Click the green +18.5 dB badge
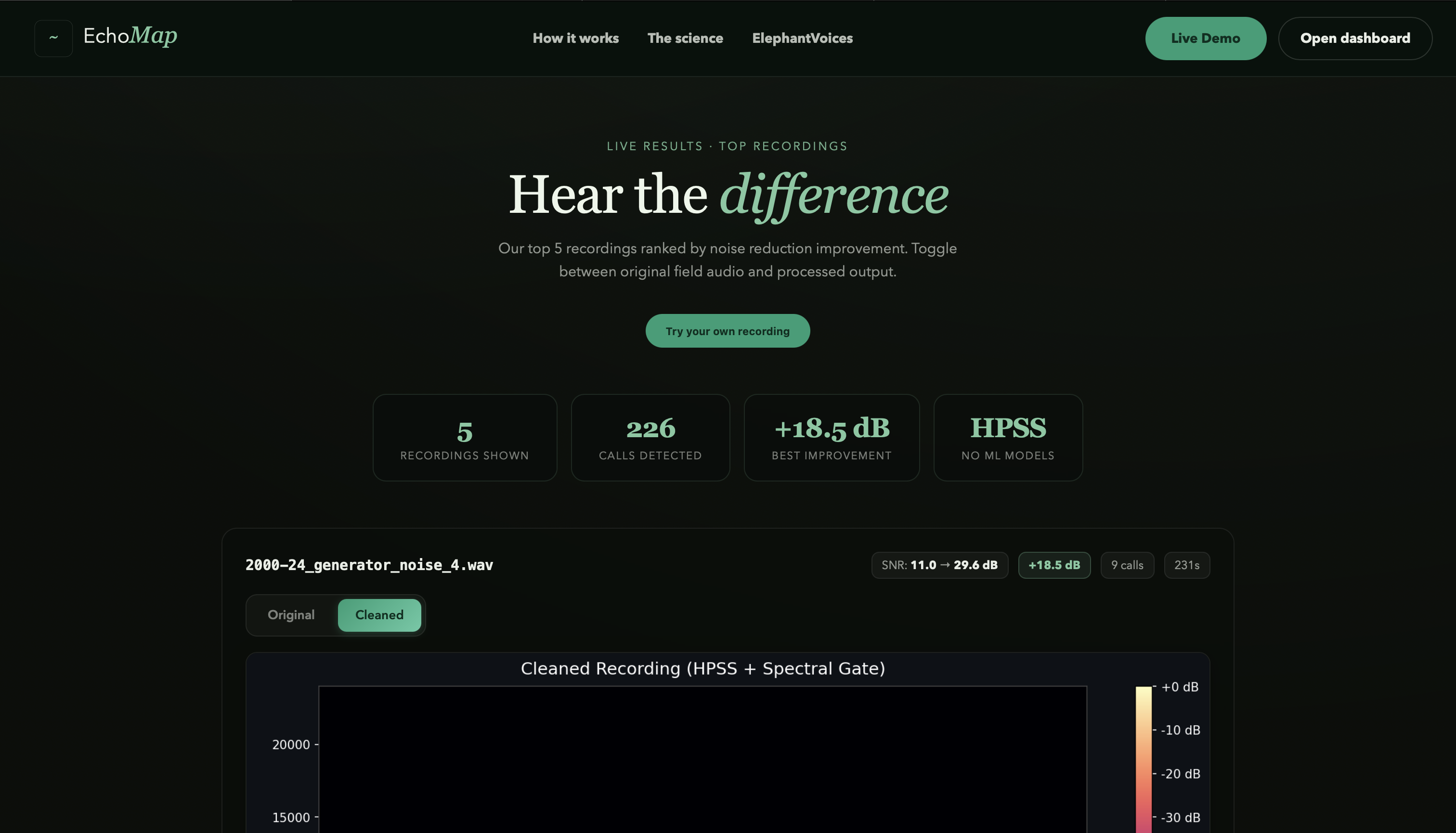The width and height of the screenshot is (1456, 833). click(x=1054, y=565)
